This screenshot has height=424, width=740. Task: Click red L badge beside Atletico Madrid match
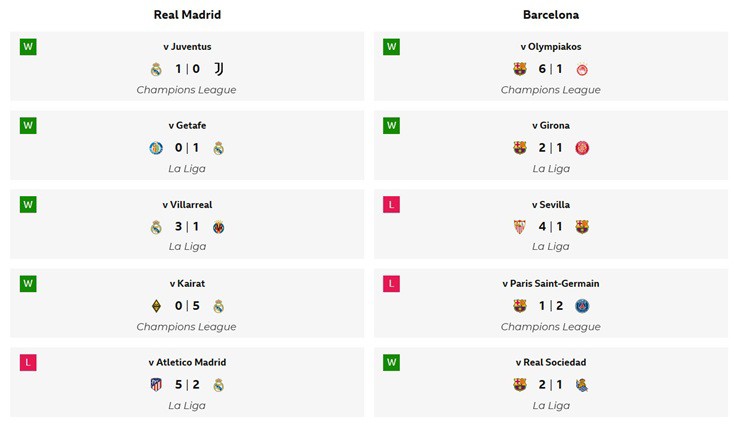pyautogui.click(x=28, y=362)
